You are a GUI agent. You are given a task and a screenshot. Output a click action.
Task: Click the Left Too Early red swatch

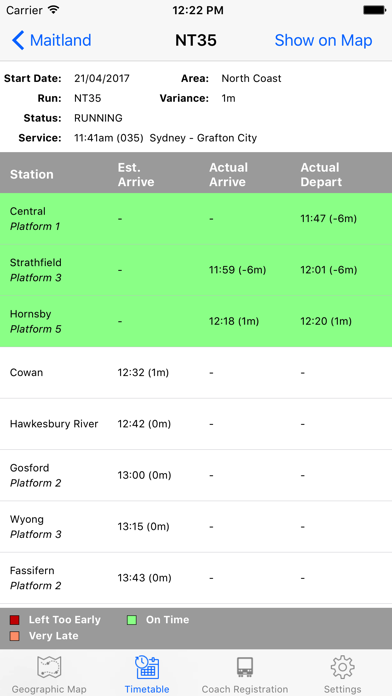click(15, 620)
